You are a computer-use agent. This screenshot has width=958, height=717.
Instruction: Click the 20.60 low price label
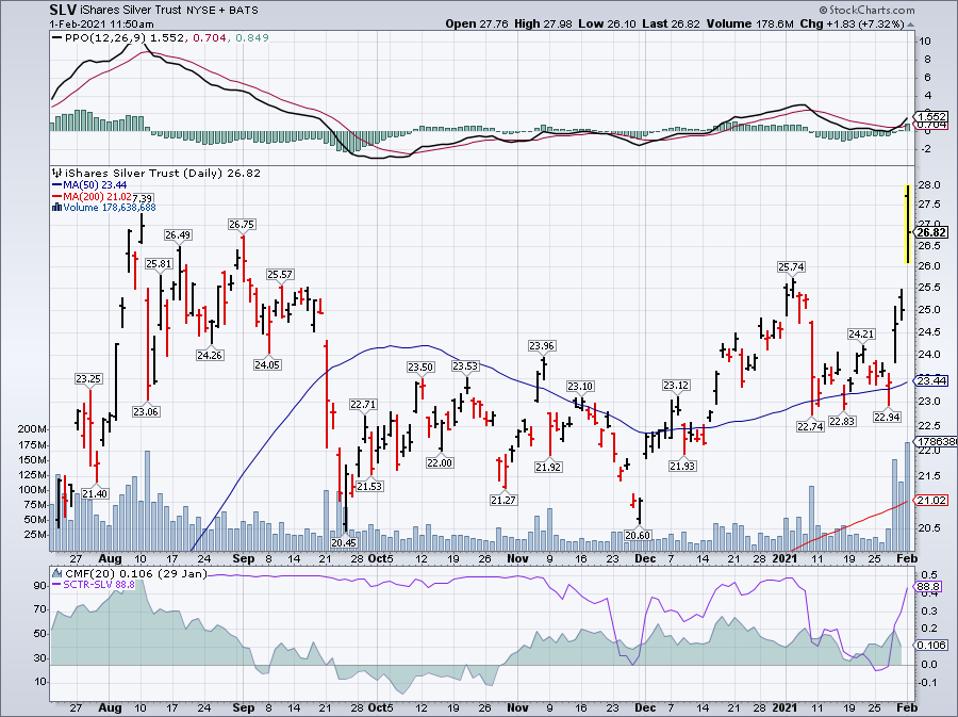[x=637, y=535]
